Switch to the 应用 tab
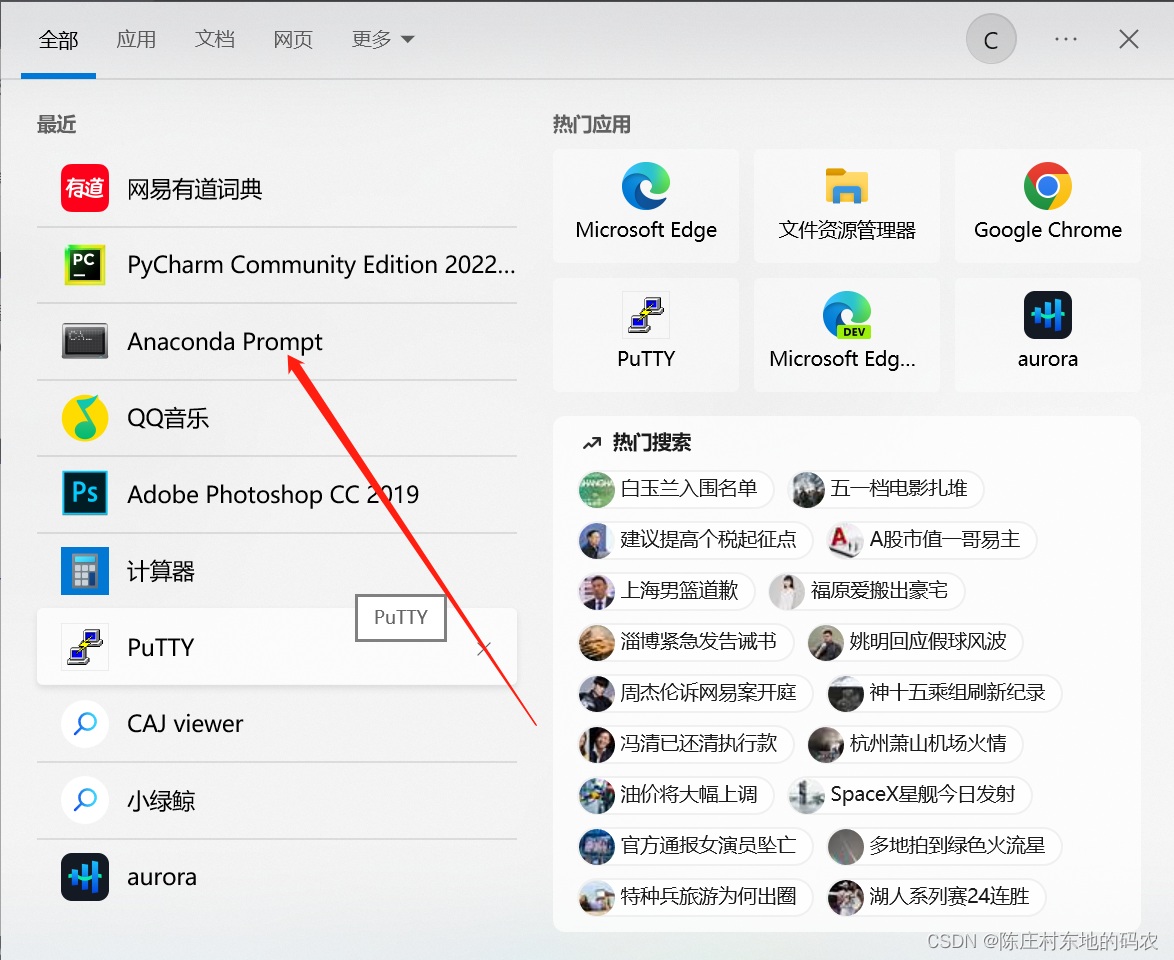The height and width of the screenshot is (960, 1174). 137,39
